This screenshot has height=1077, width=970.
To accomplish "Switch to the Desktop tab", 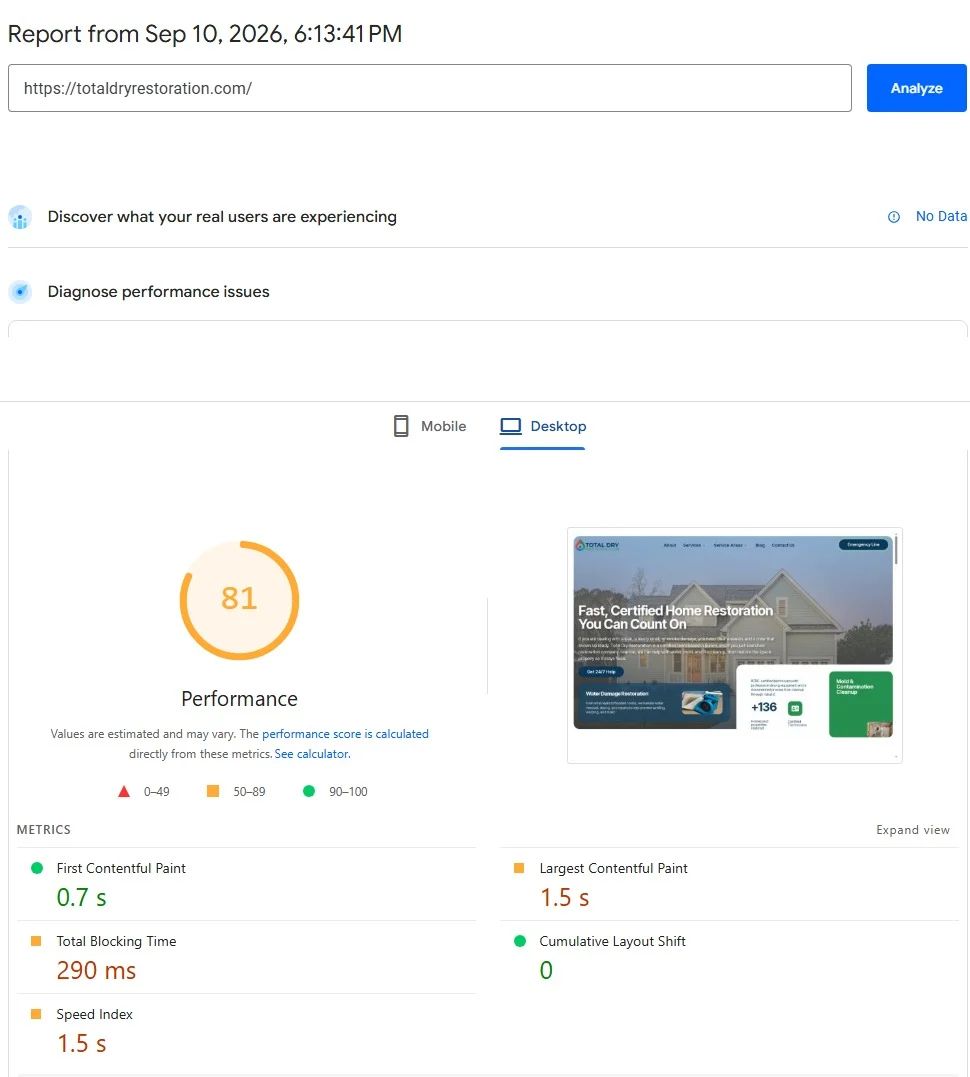I will point(543,426).
